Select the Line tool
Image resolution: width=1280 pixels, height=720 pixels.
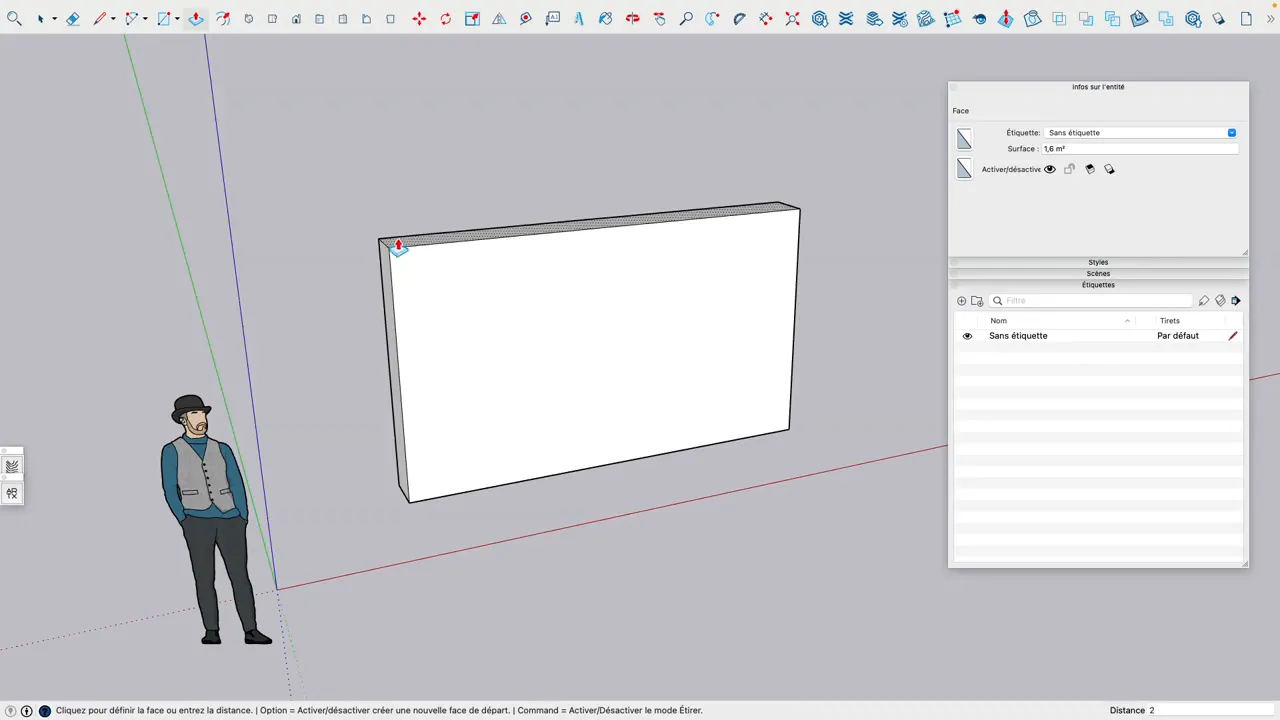(x=100, y=18)
